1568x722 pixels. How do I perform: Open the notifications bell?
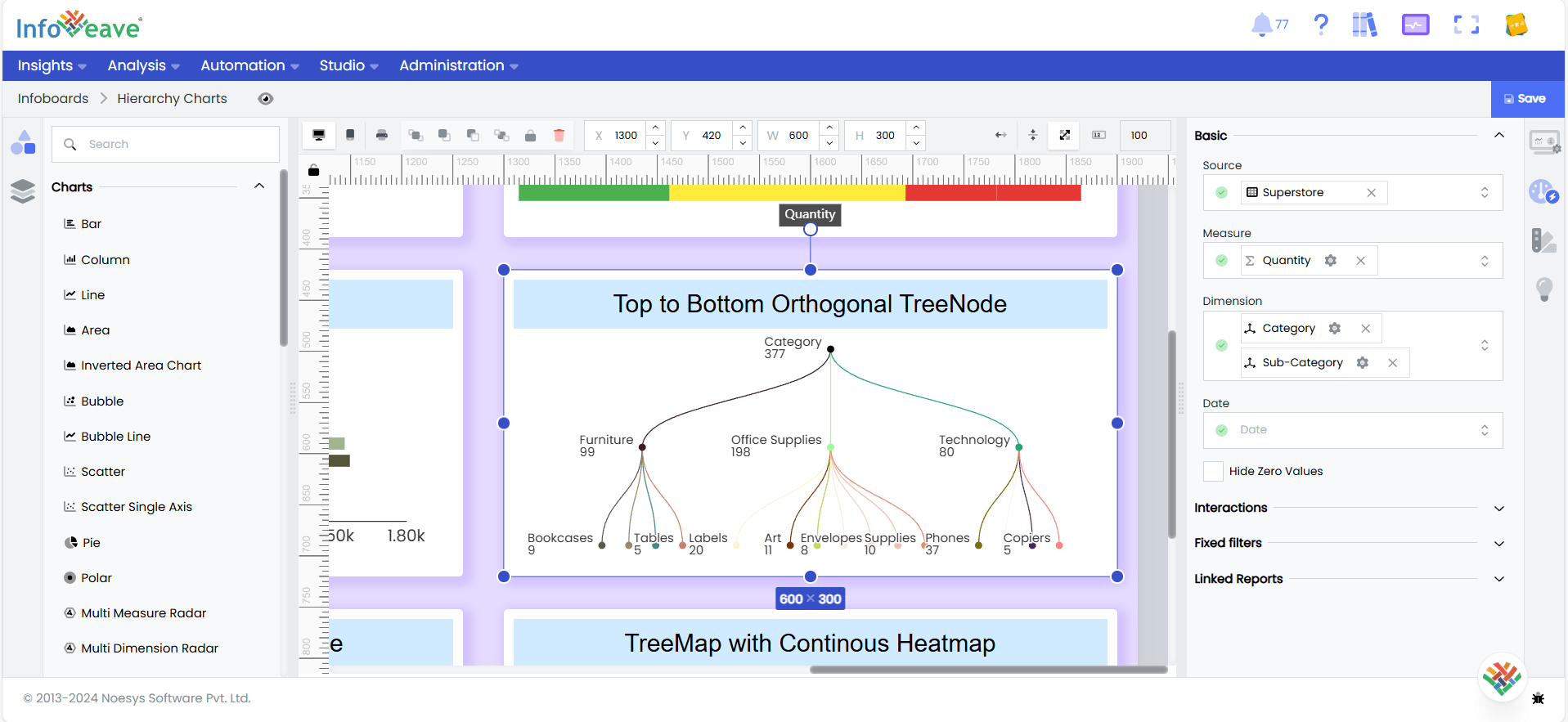(x=1262, y=25)
